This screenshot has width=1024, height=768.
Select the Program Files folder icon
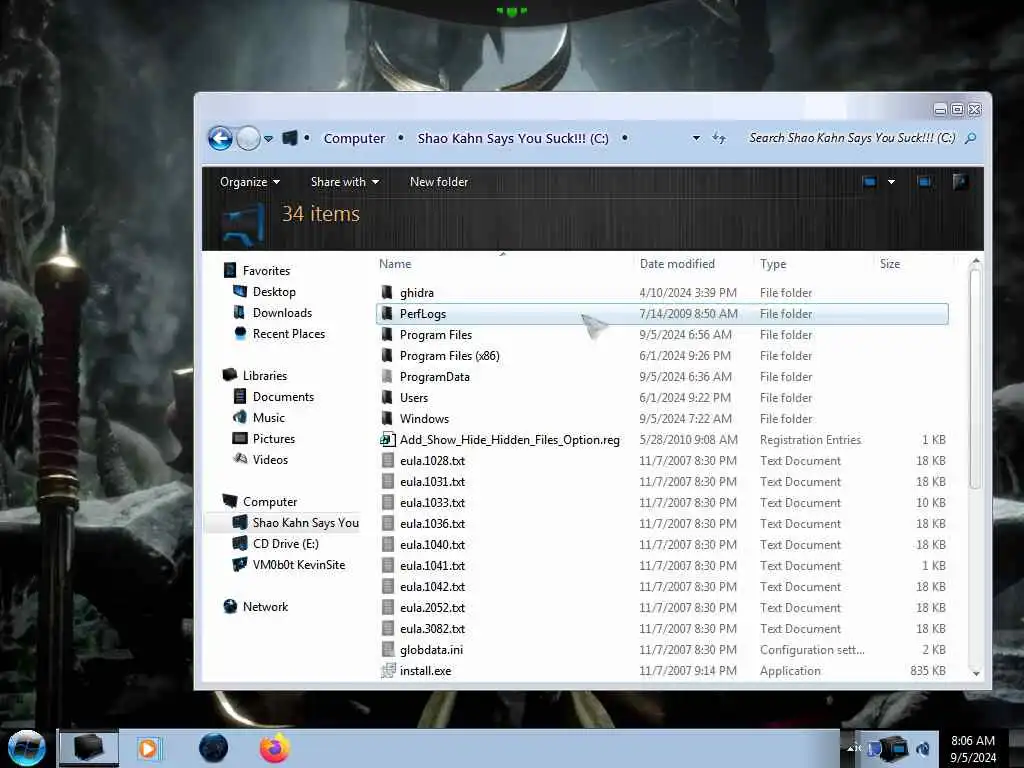(387, 334)
